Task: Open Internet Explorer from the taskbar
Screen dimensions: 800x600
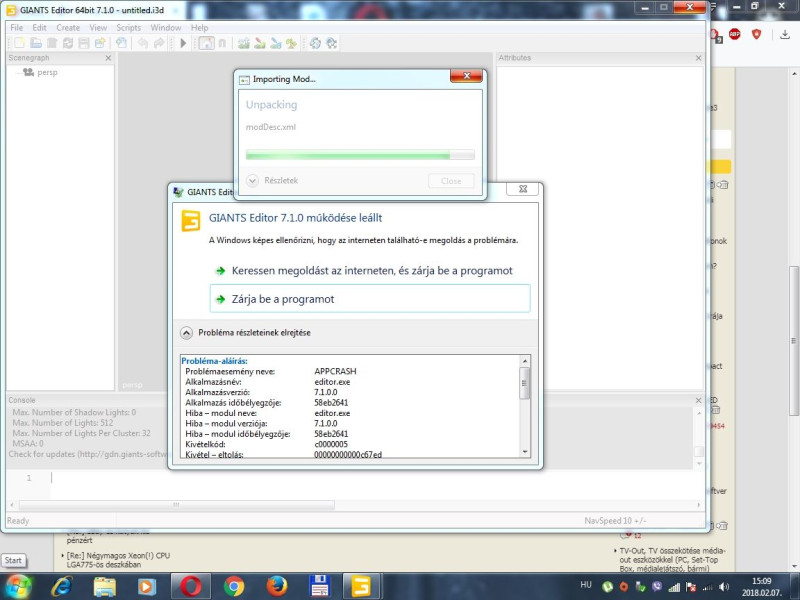Action: pos(62,586)
